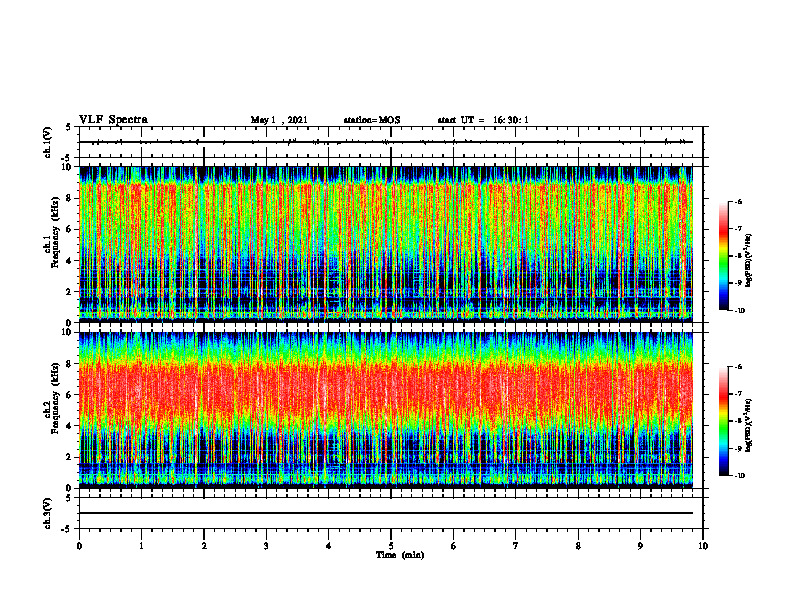Click the "4" frequency tick of ch.1 spectrogram

pyautogui.click(x=70, y=261)
